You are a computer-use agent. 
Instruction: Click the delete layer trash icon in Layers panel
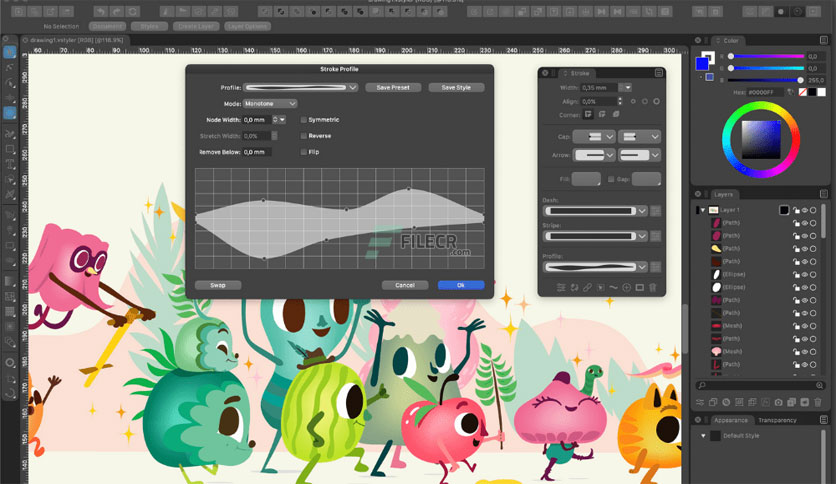point(818,402)
